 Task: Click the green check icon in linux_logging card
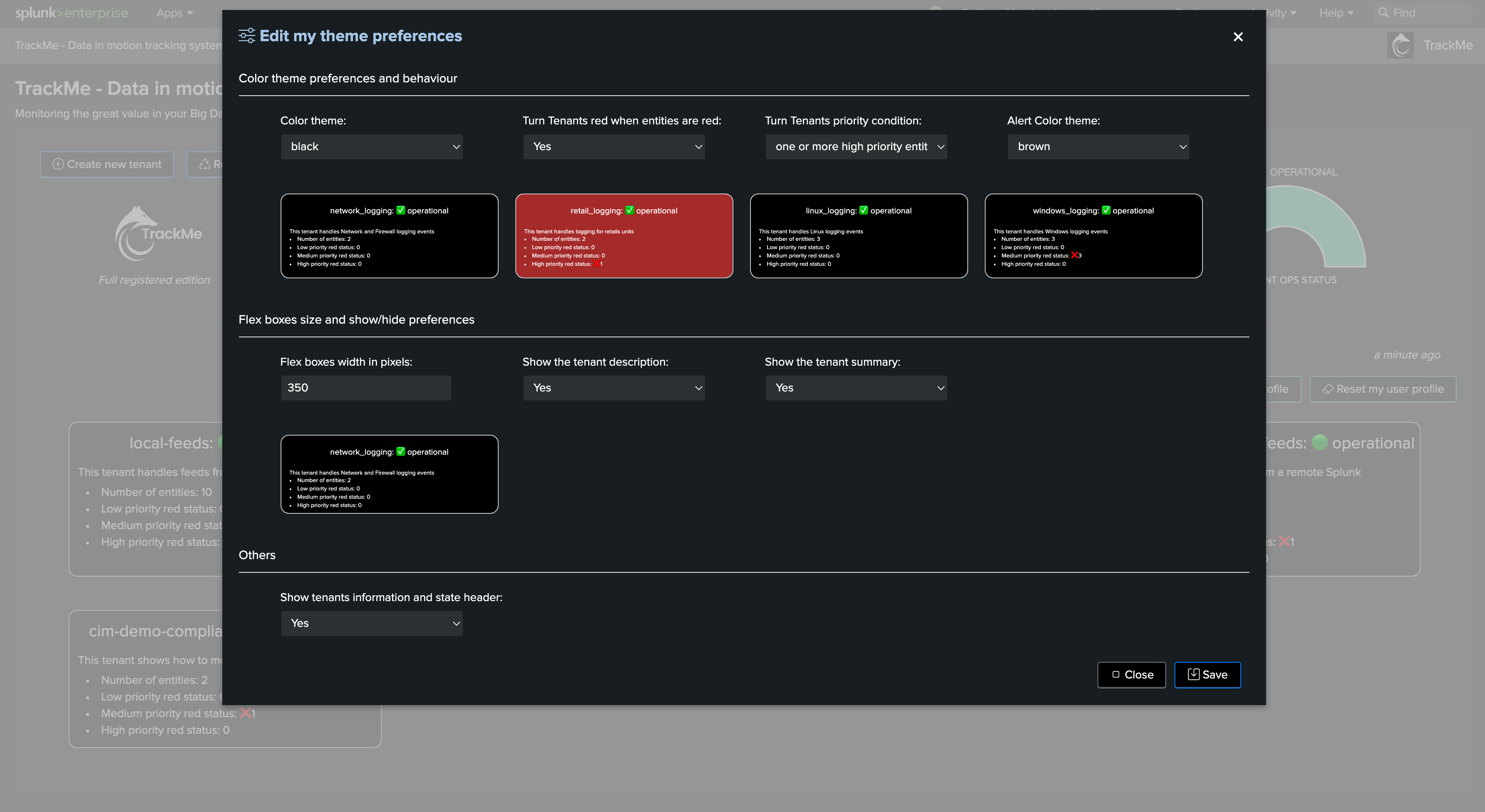pos(864,210)
